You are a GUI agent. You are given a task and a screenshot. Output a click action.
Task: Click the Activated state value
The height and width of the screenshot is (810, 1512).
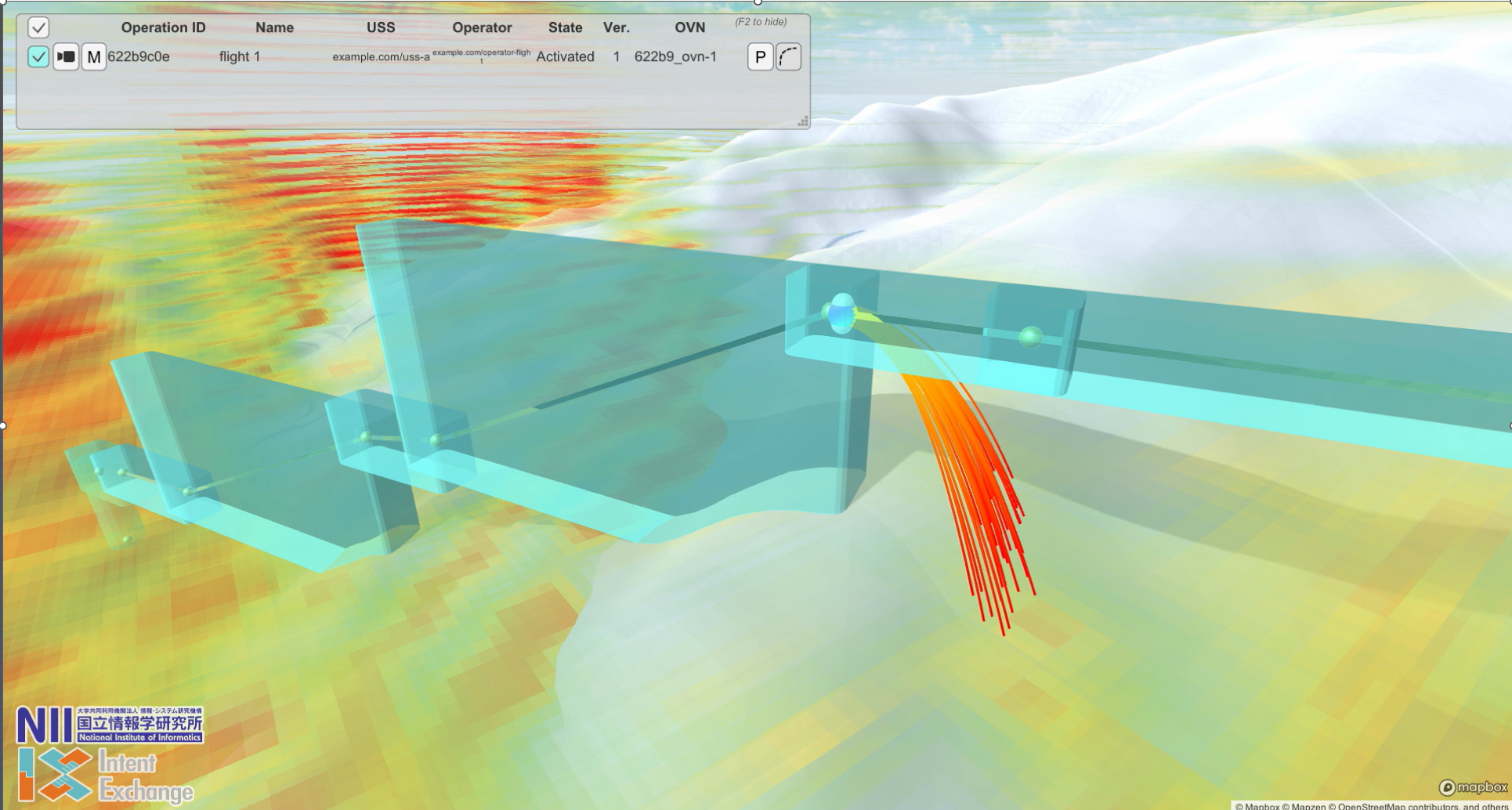pyautogui.click(x=565, y=57)
